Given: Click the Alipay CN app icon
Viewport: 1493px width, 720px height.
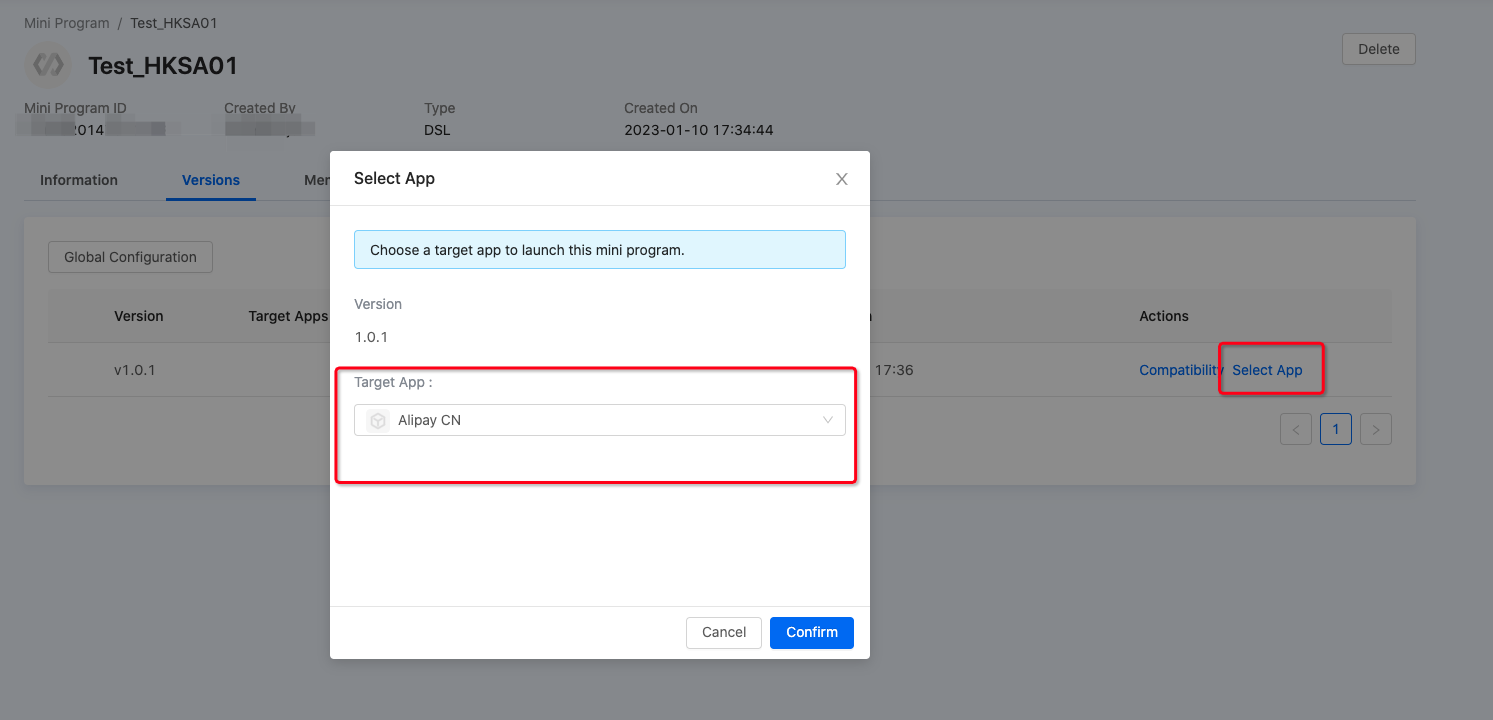Looking at the screenshot, I should tap(378, 421).
